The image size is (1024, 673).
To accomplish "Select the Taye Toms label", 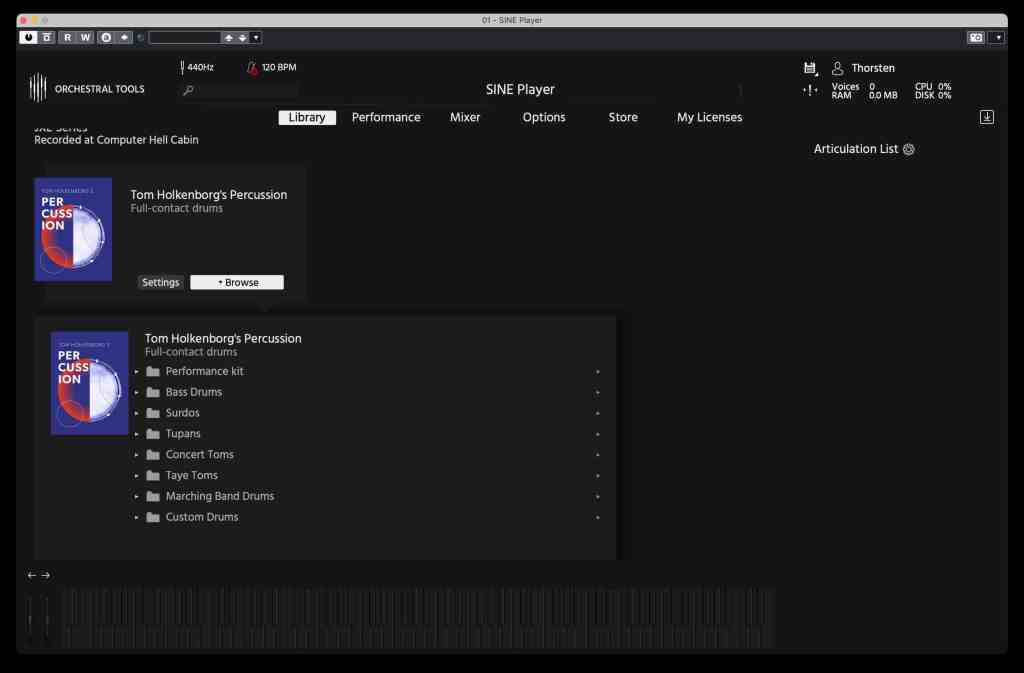I will [191, 476].
